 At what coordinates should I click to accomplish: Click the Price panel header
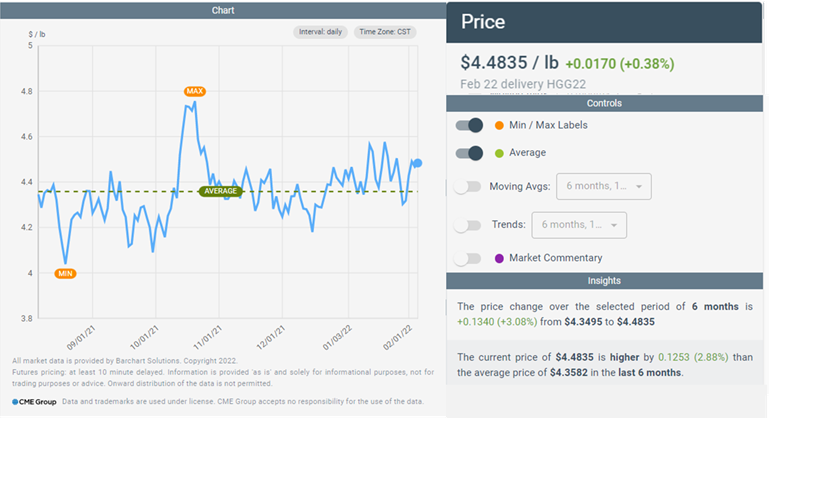(604, 22)
